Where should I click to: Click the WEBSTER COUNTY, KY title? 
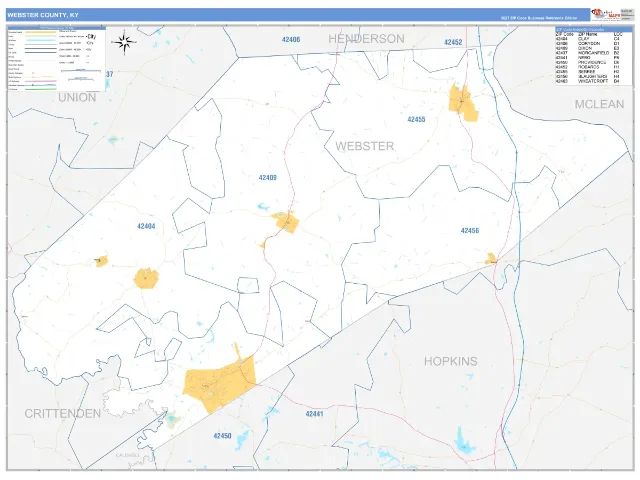[x=43, y=15]
